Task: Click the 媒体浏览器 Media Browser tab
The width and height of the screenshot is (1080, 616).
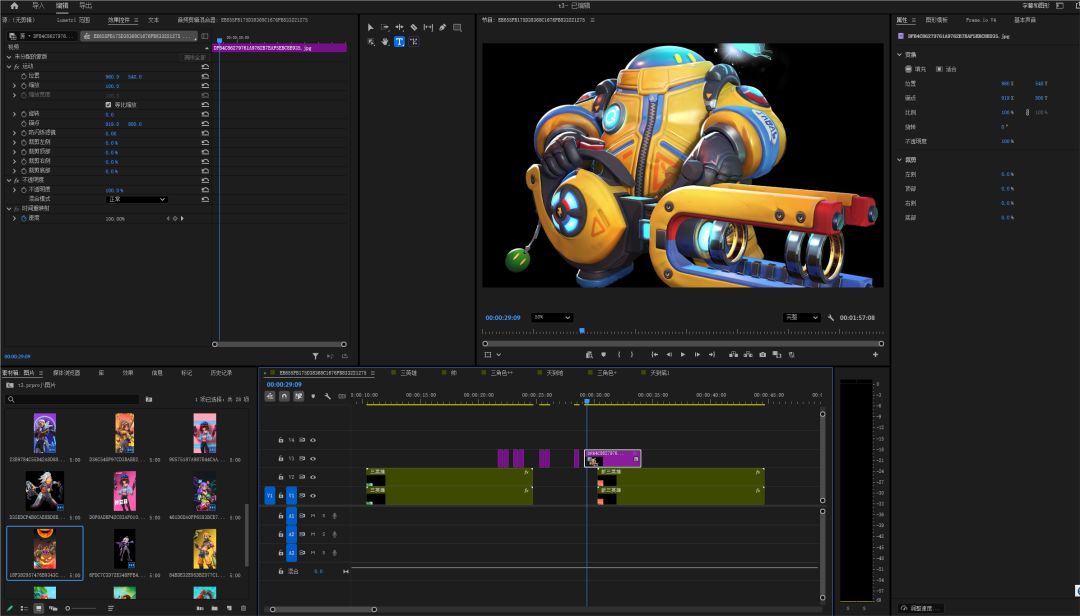Action: point(67,373)
